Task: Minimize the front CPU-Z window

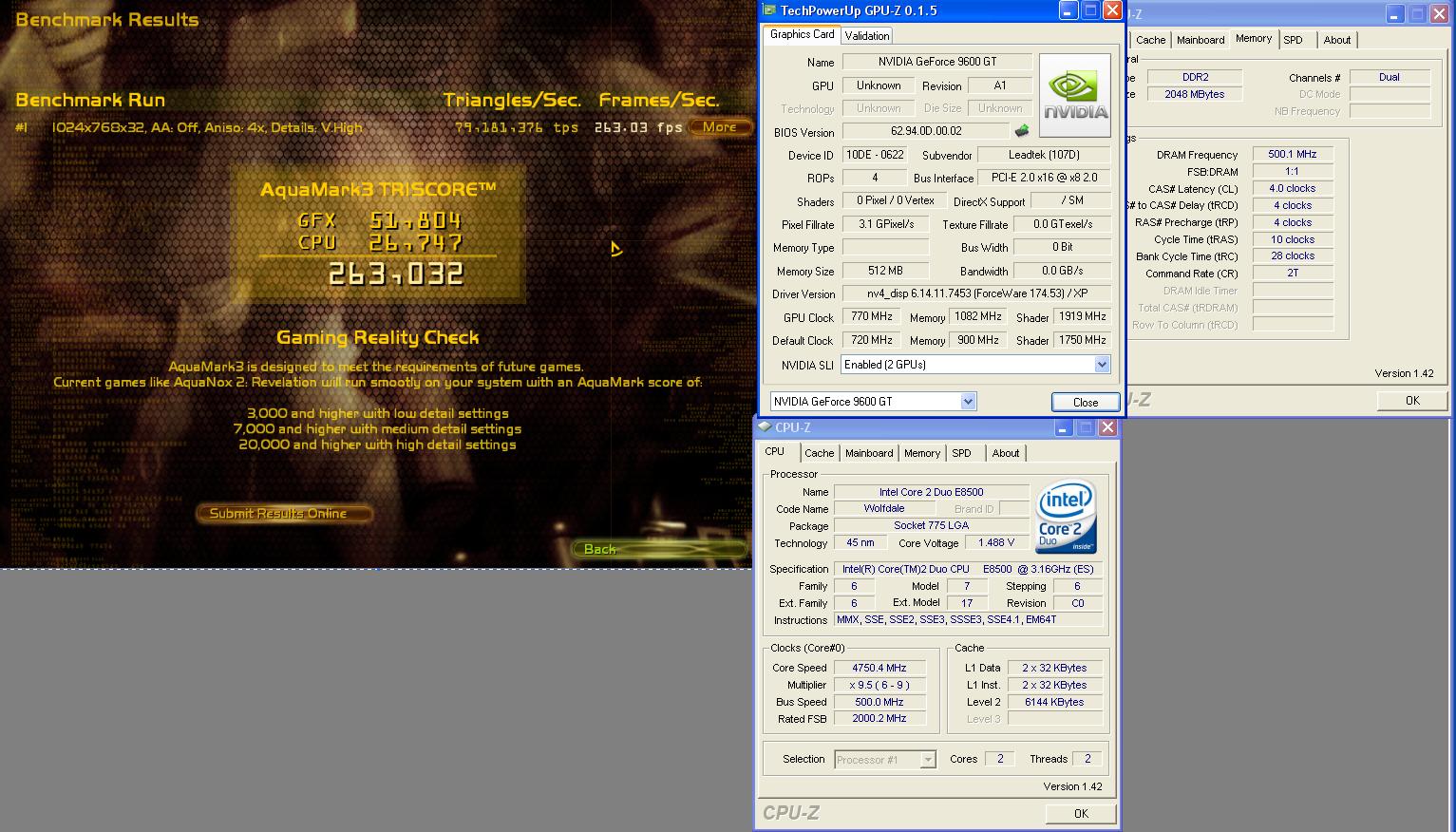Action: click(x=1066, y=428)
